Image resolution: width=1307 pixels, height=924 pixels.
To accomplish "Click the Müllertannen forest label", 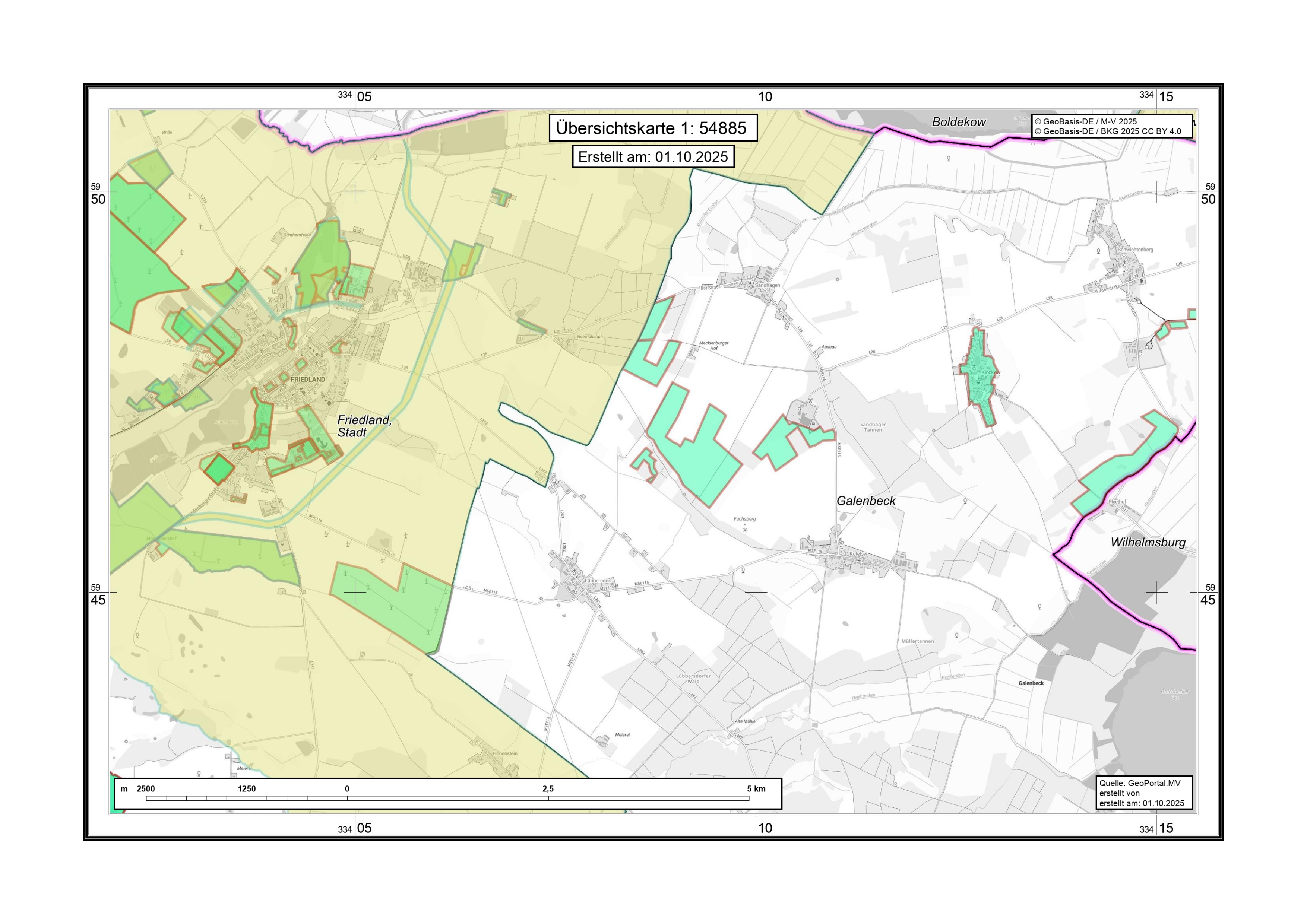I will (x=918, y=641).
